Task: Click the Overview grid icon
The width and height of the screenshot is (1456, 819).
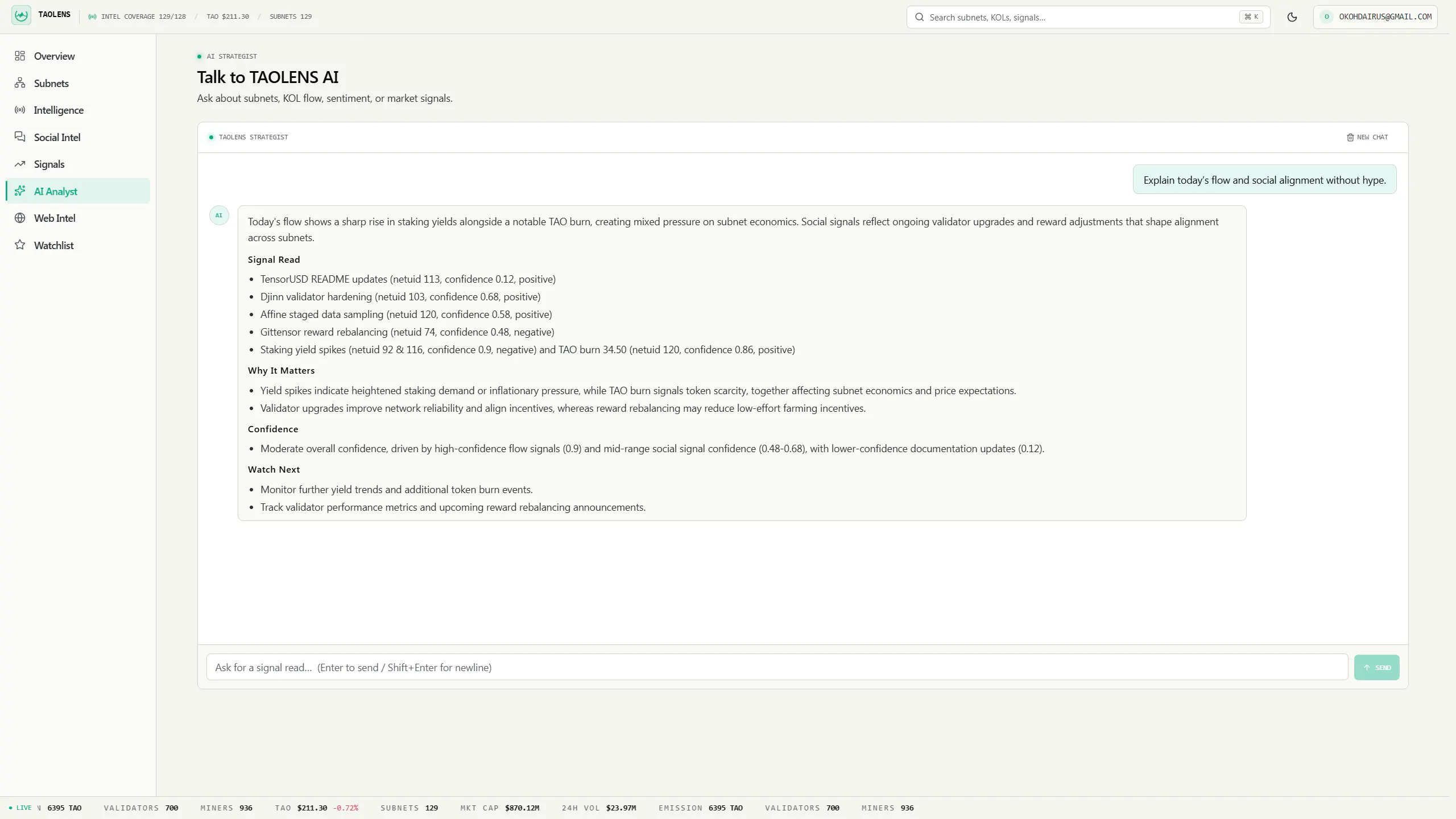Action: [20, 56]
